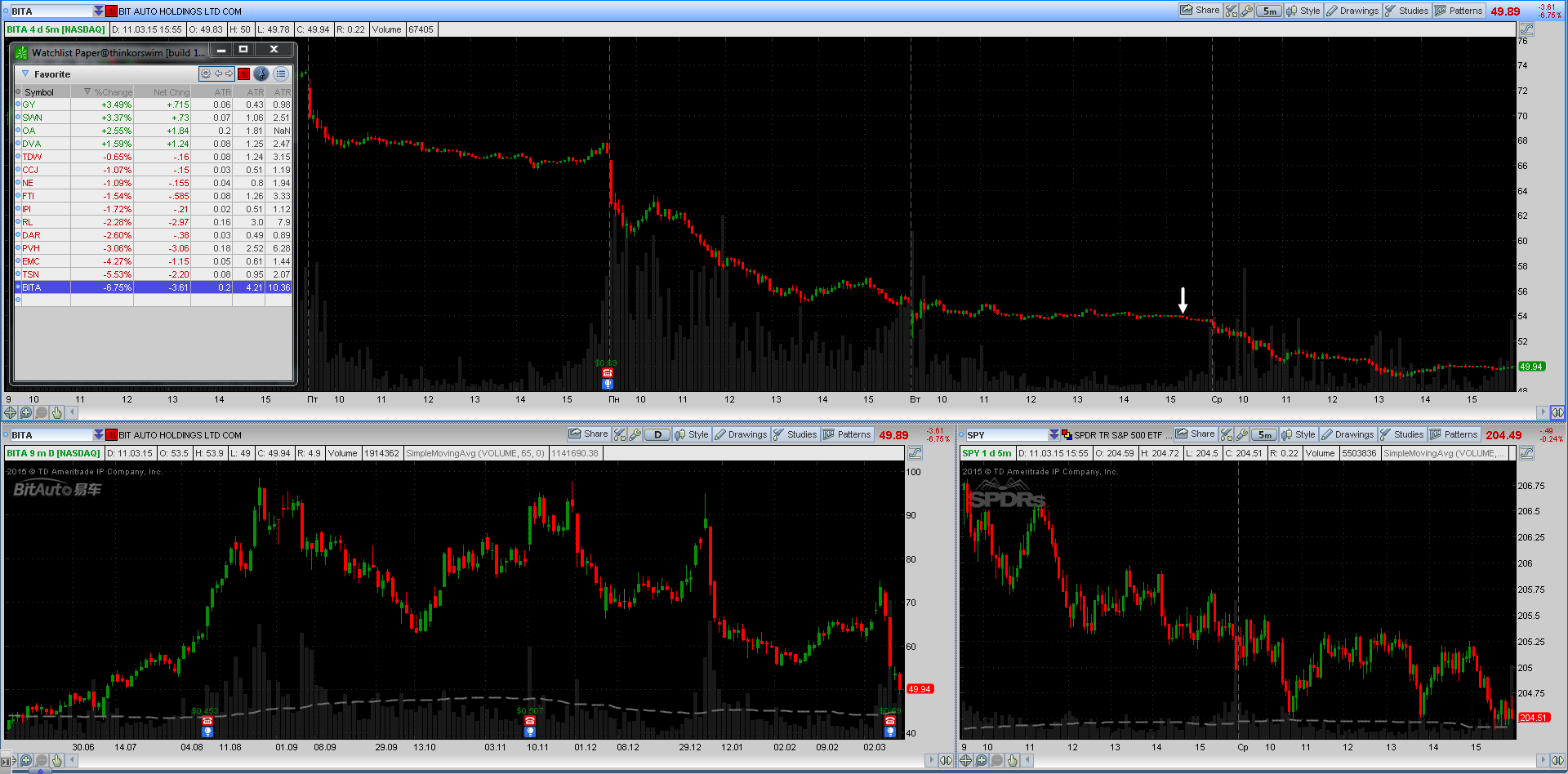Click the crosshair tool below the top chart
Viewport: 1568px width, 774px height.
click(x=10, y=413)
